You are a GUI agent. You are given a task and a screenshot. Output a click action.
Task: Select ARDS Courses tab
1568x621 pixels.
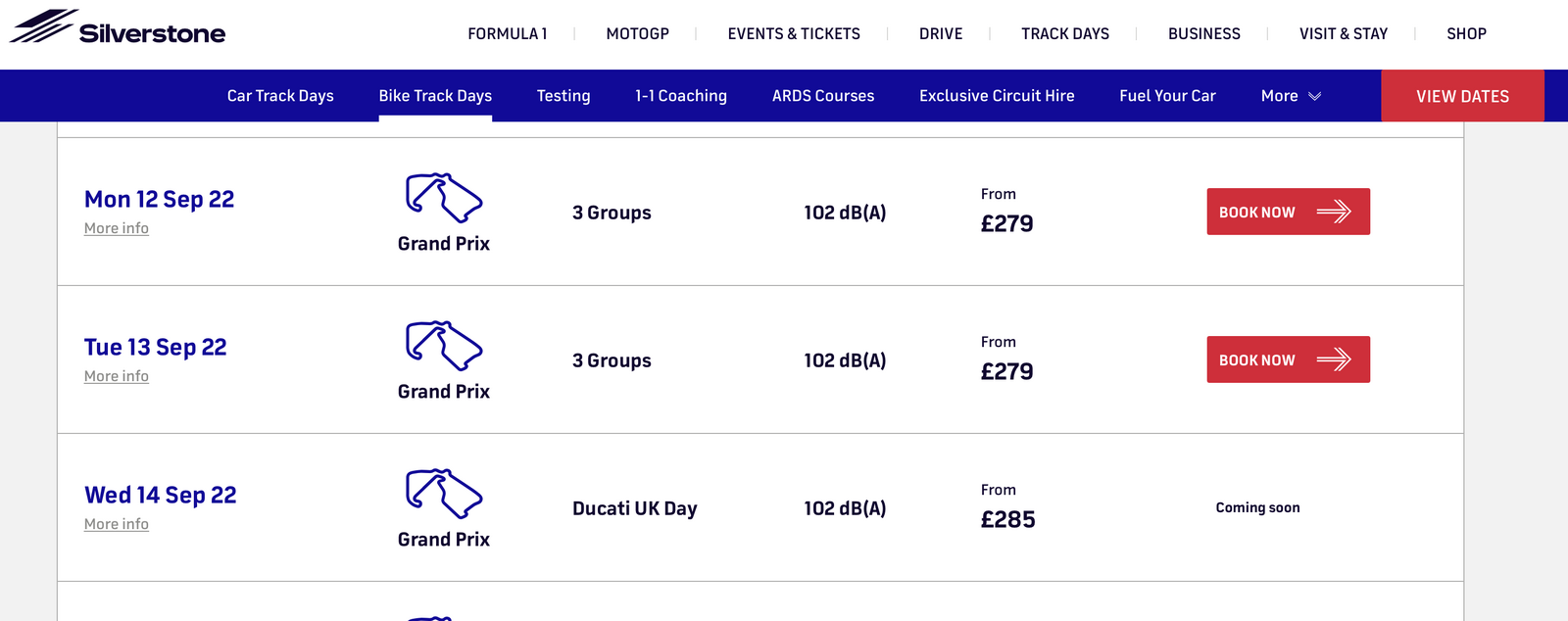pos(823,96)
